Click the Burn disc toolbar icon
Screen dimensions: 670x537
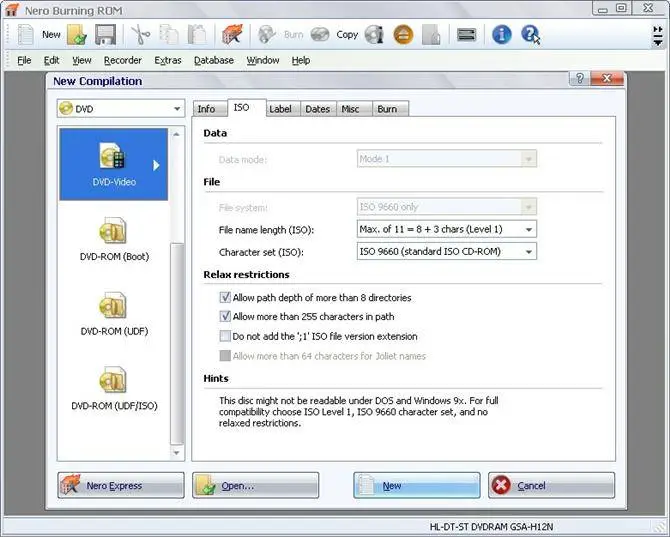(267, 35)
